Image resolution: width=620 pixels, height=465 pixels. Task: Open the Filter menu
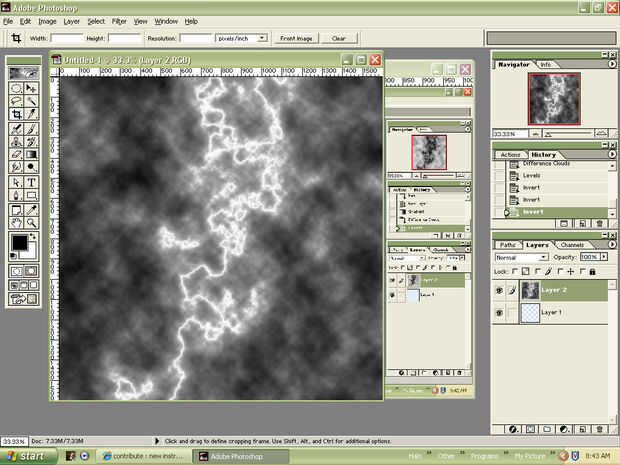pyautogui.click(x=119, y=21)
